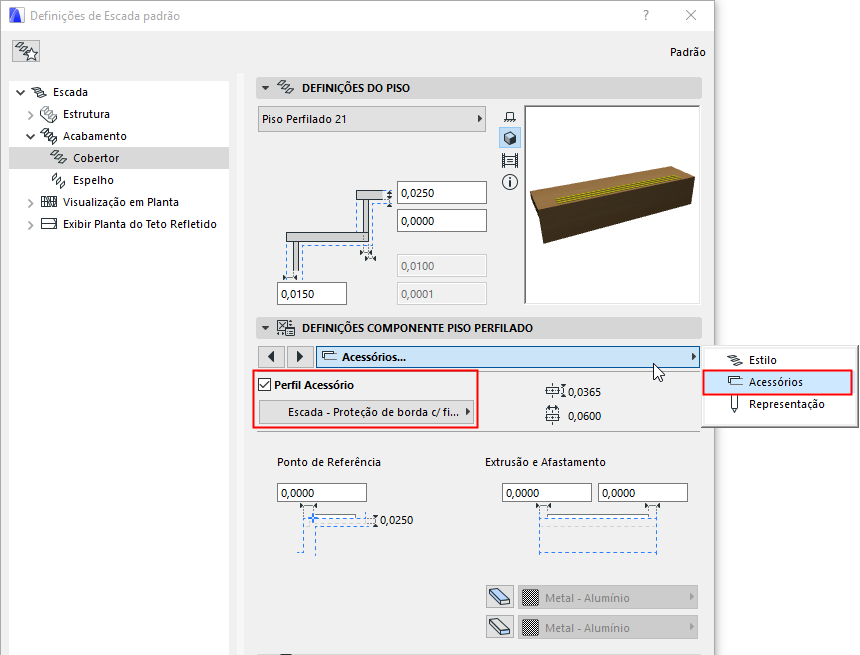Click the previous page left arrow button
Image resolution: width=860 pixels, height=655 pixels.
(x=271, y=357)
